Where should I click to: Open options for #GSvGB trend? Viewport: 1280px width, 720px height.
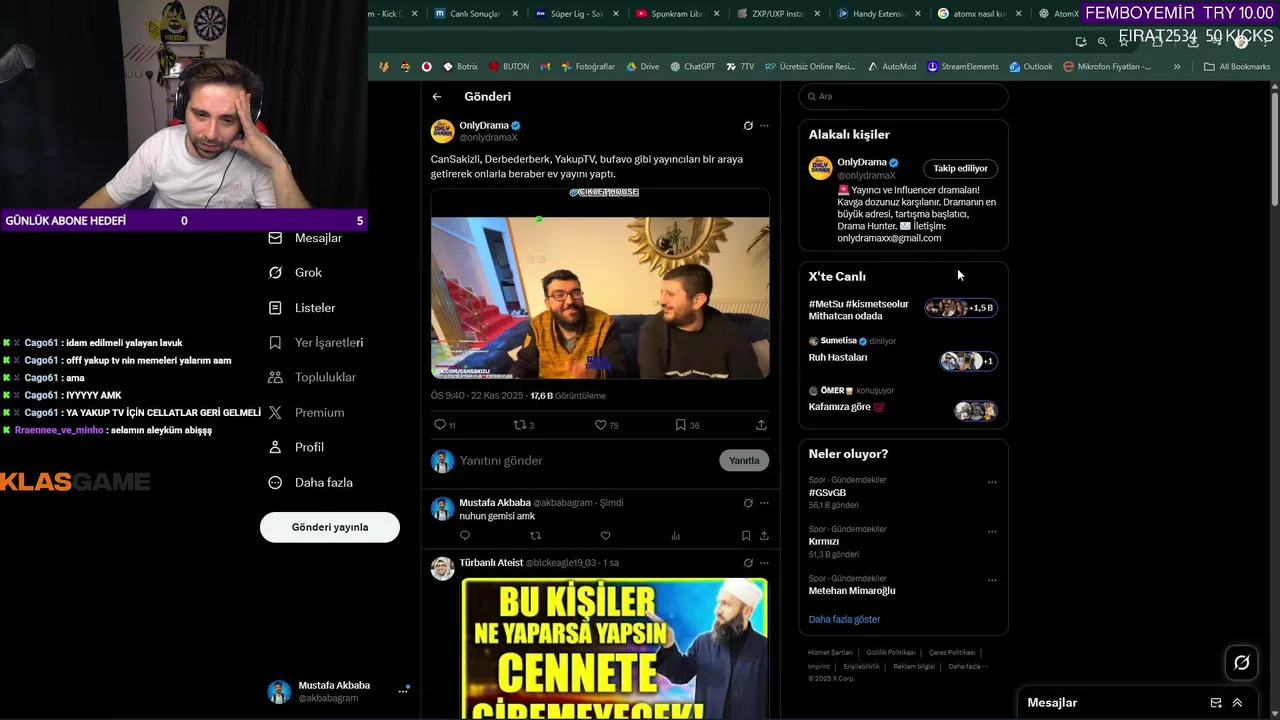[992, 482]
